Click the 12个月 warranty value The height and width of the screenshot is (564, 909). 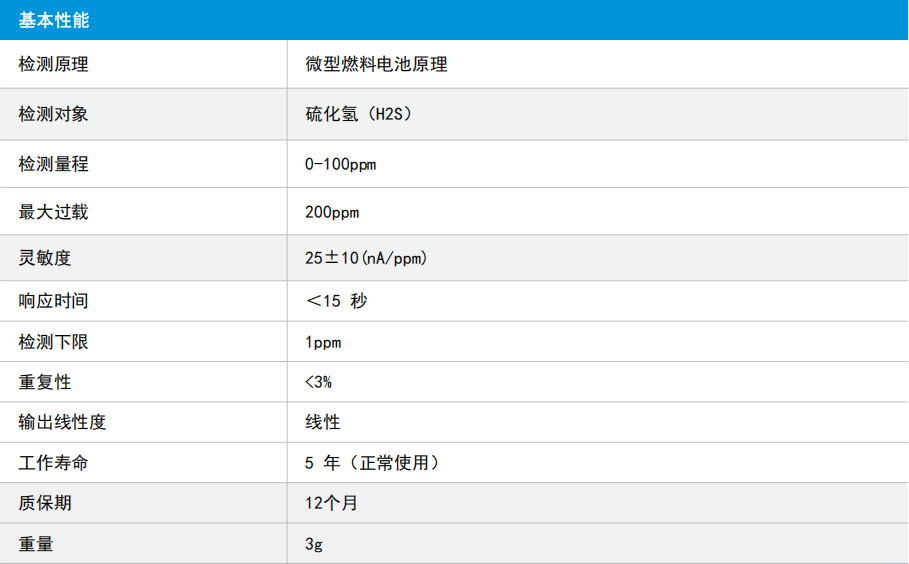tap(332, 503)
